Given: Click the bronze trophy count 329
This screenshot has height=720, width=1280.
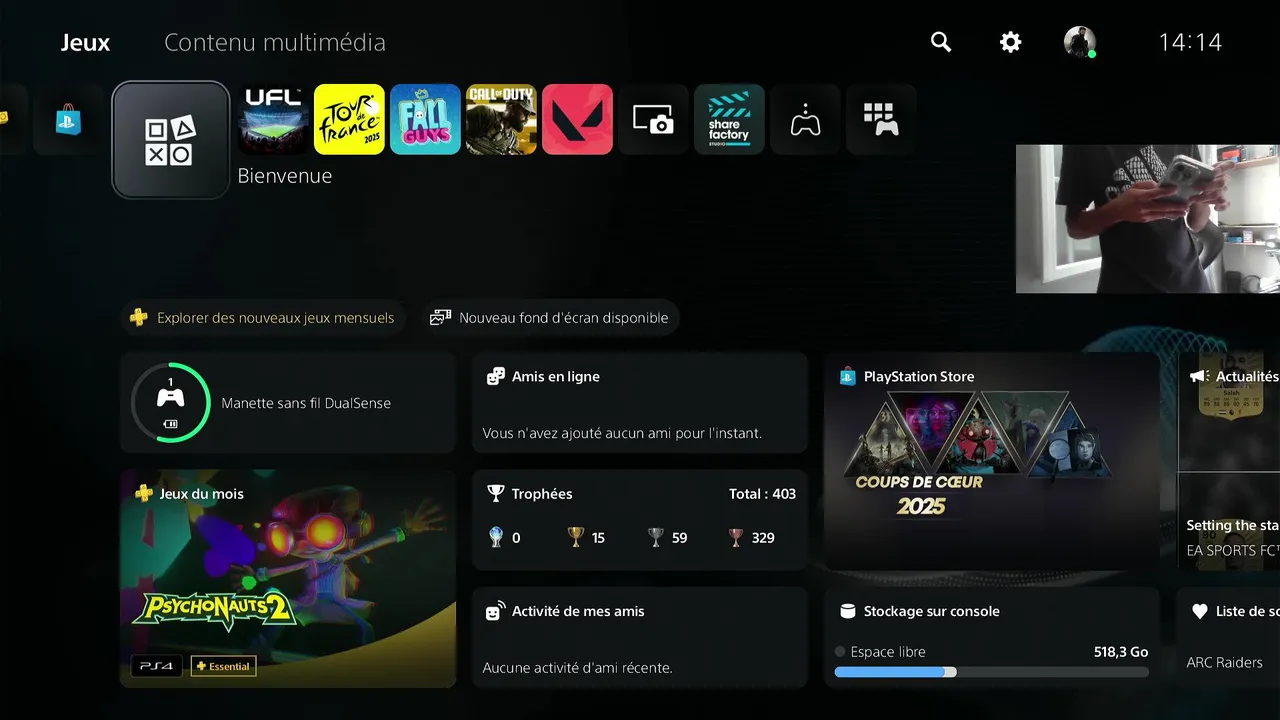Looking at the screenshot, I should [x=752, y=537].
